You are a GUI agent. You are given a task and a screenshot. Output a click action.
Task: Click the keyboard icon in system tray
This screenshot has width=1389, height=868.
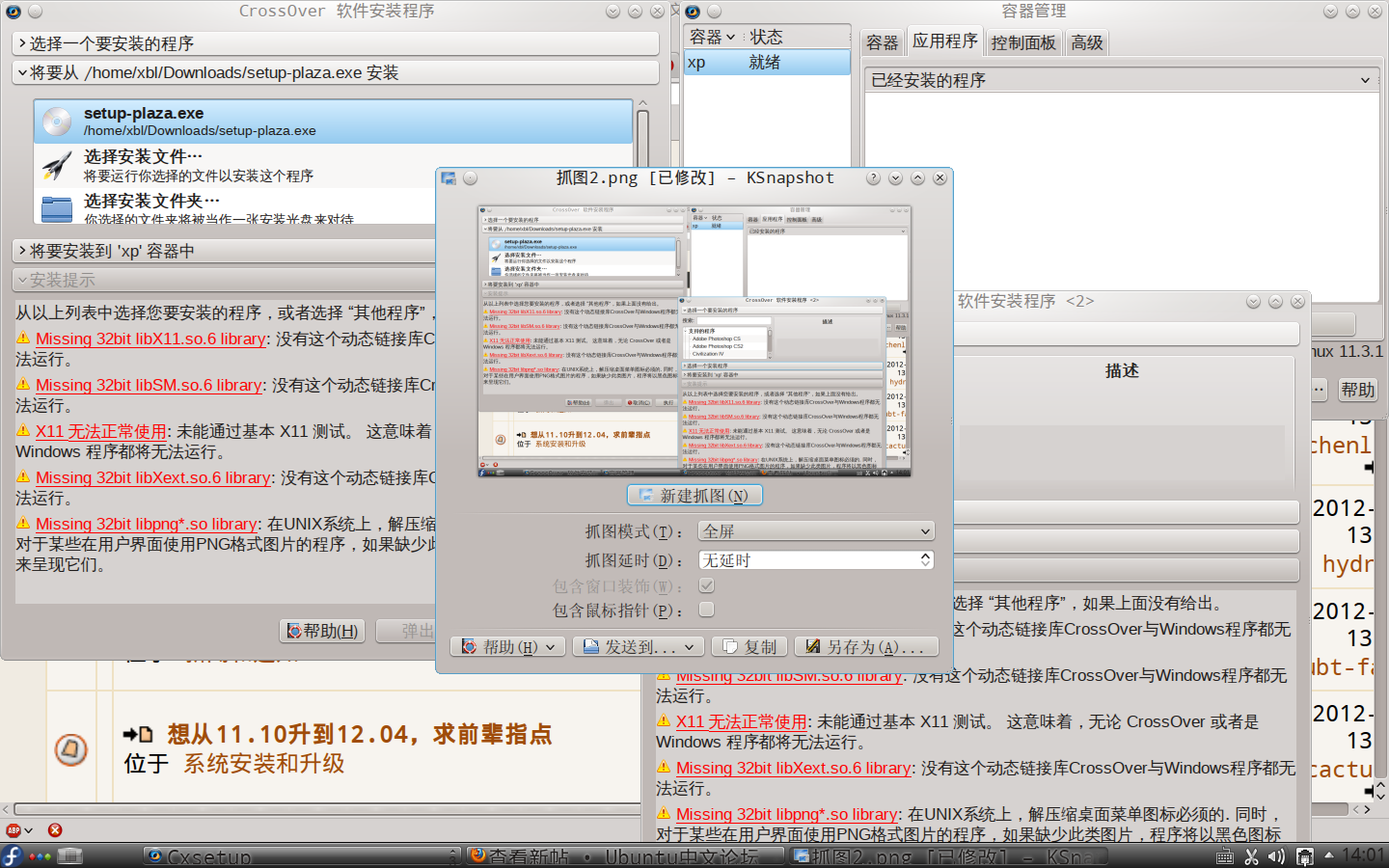click(x=1224, y=856)
